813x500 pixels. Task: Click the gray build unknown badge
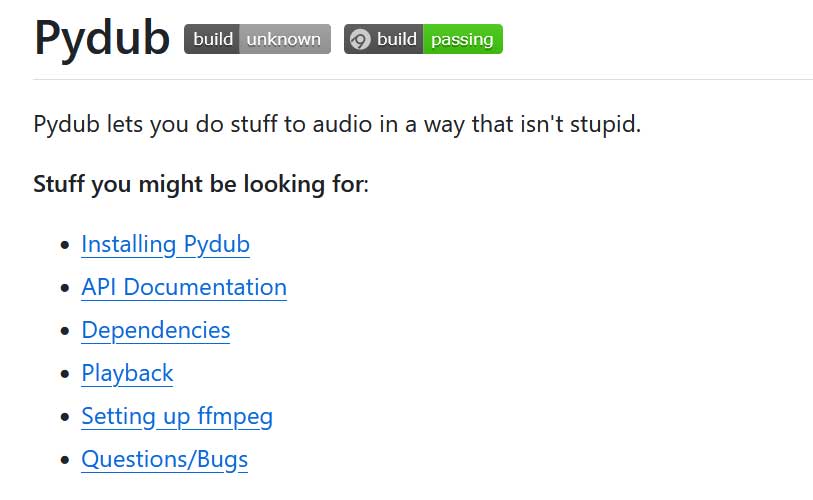(x=257, y=39)
